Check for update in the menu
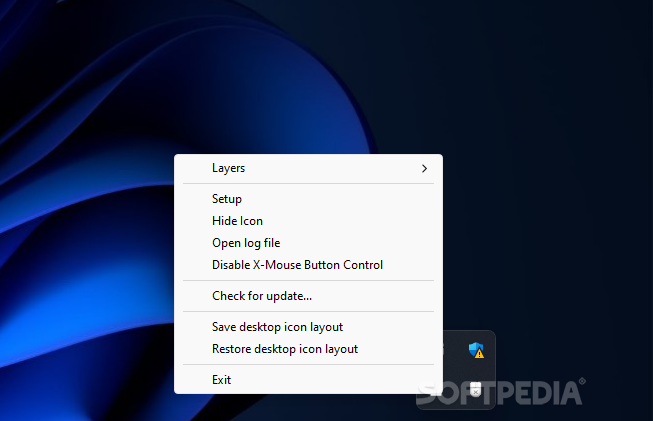This screenshot has height=421, width=653. [x=308, y=296]
